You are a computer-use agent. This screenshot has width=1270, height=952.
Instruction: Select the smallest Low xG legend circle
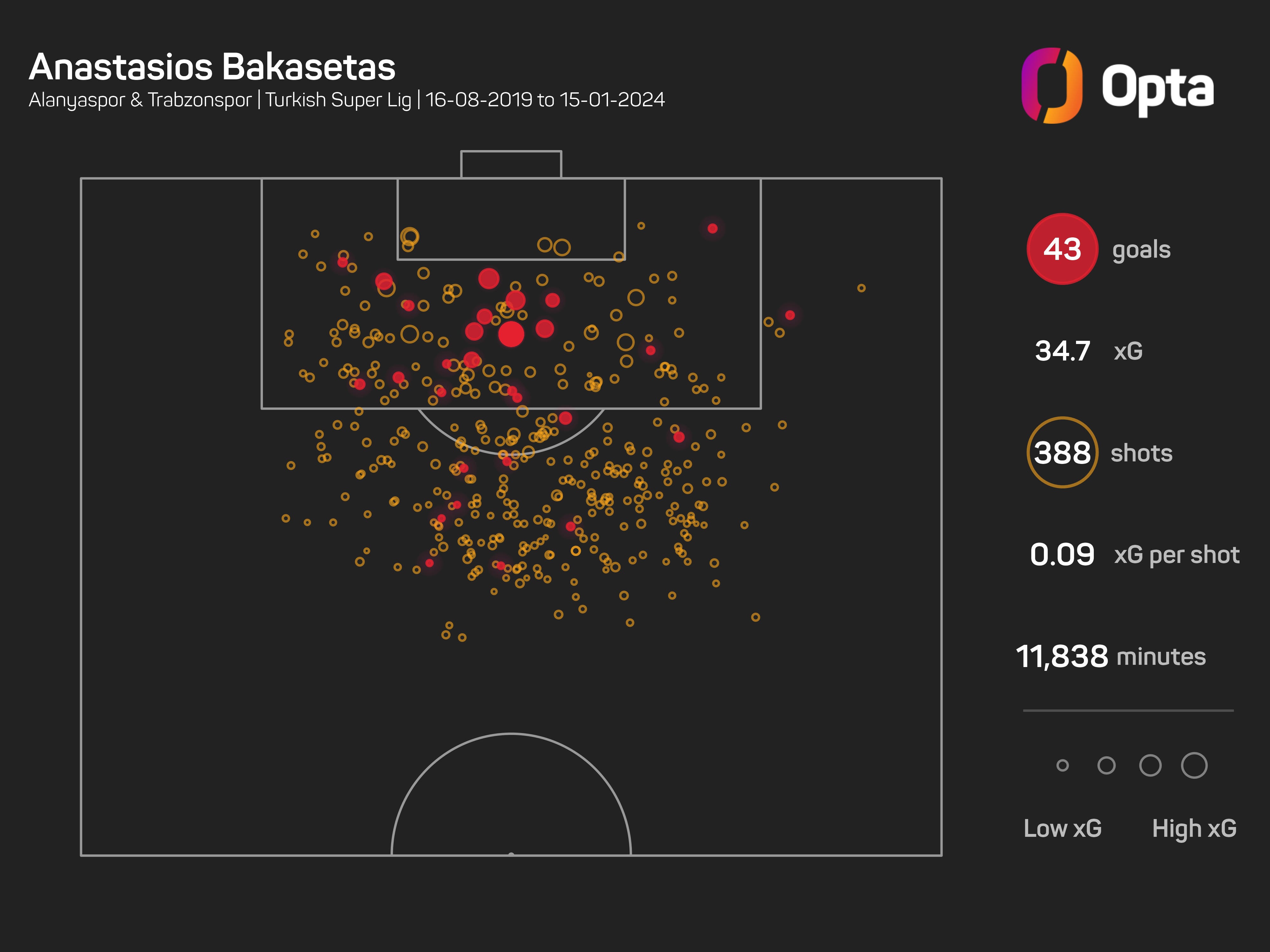click(x=1062, y=765)
